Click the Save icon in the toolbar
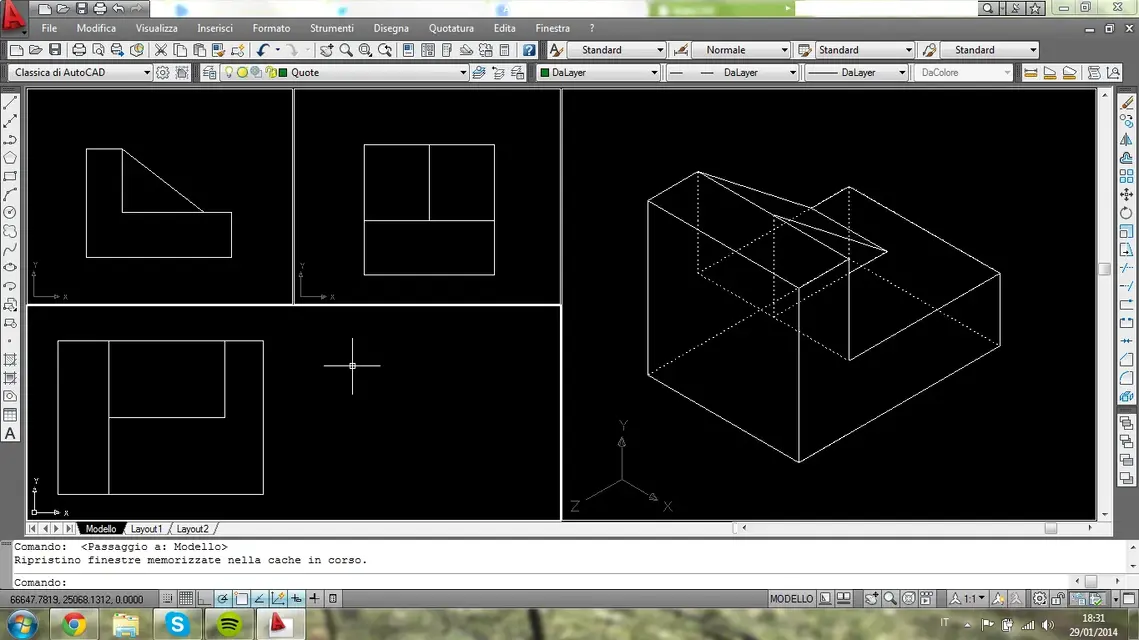The width and height of the screenshot is (1139, 640). 55,50
